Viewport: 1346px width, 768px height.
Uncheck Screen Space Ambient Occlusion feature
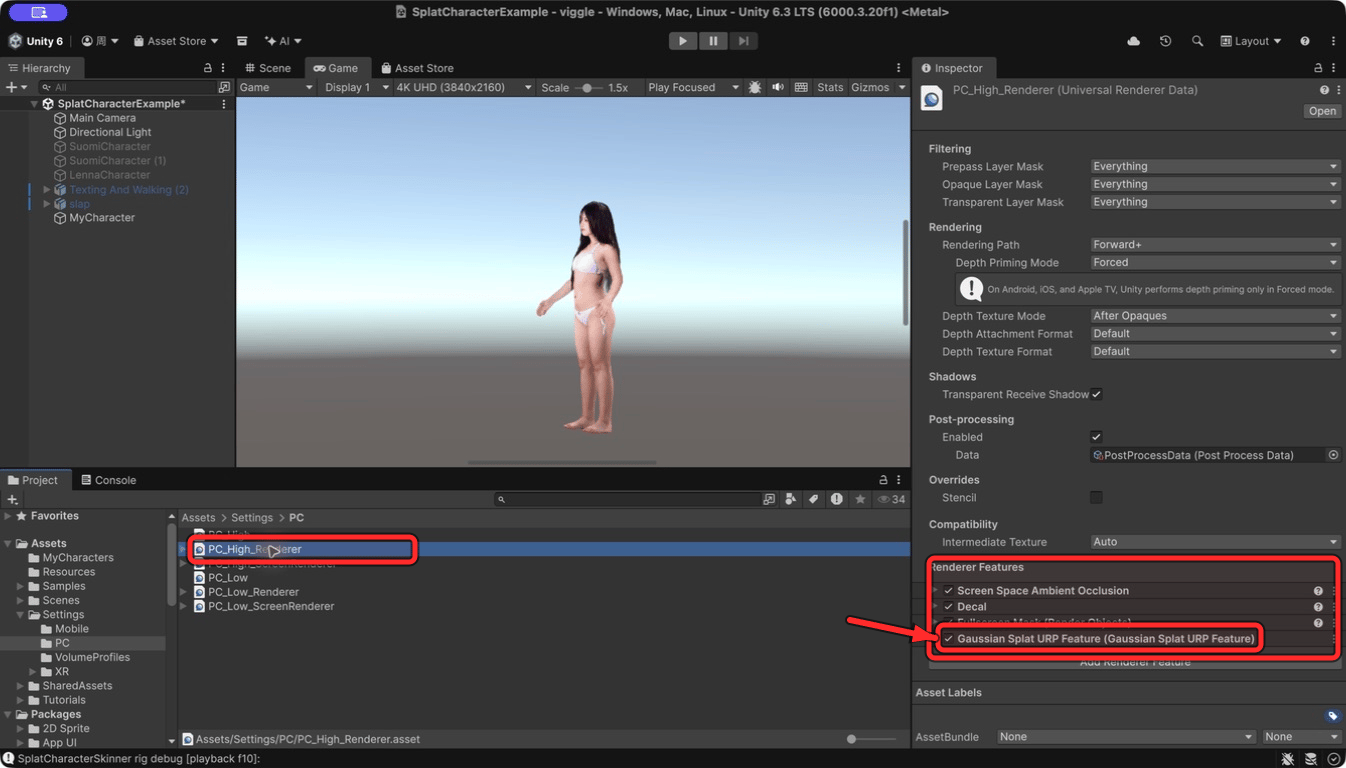(x=949, y=591)
